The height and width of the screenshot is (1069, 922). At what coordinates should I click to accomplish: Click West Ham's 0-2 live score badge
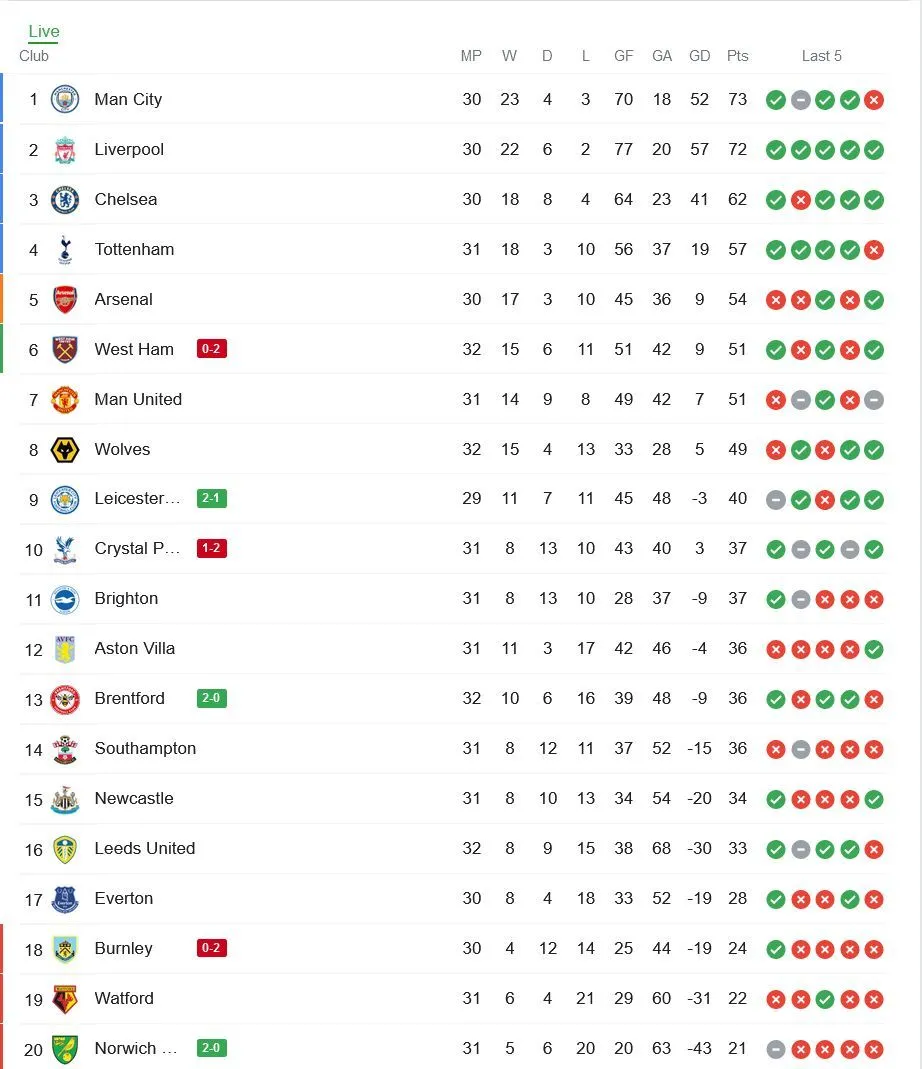point(212,349)
